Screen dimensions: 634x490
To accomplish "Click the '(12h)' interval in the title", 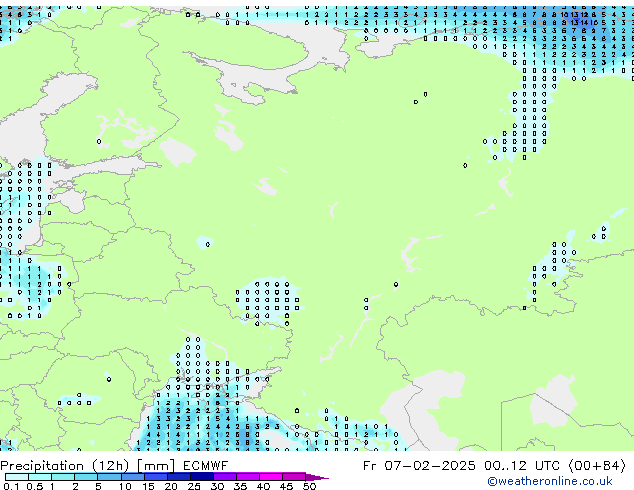I will click(111, 466).
